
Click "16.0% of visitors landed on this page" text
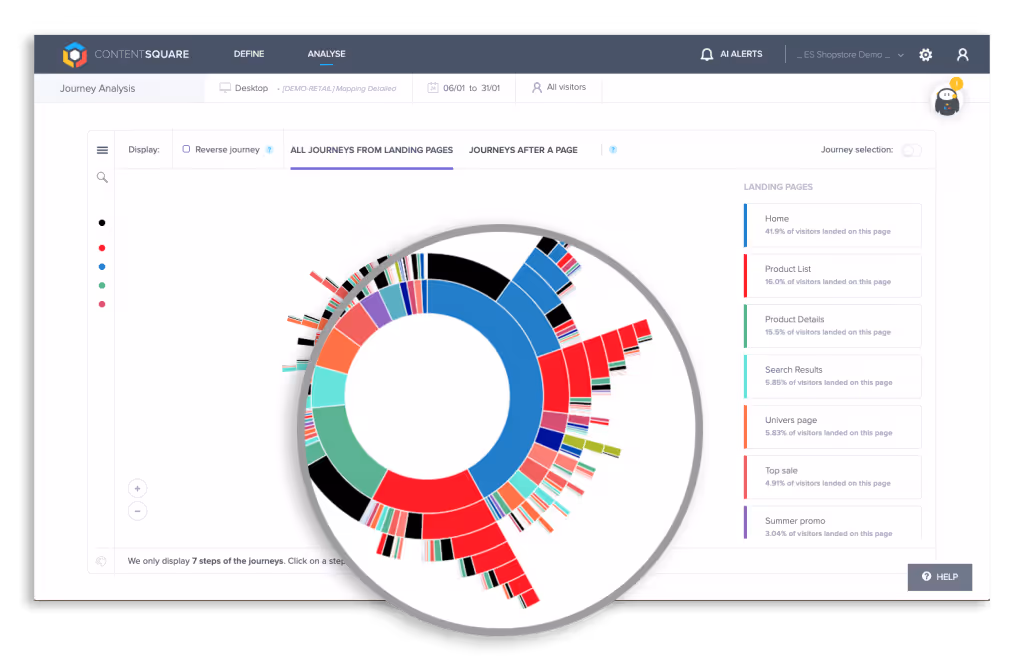(x=827, y=282)
